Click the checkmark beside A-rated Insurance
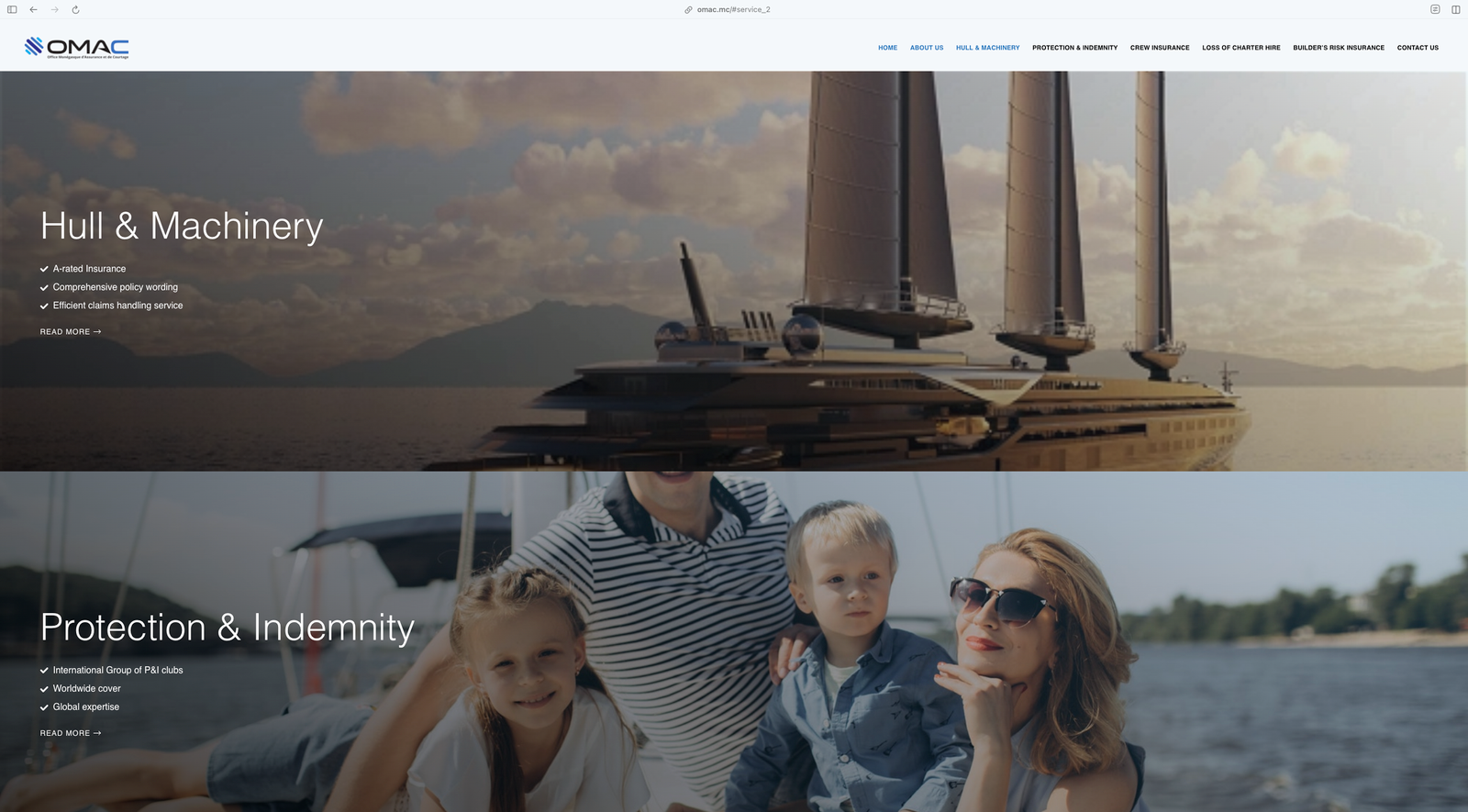Image resolution: width=1468 pixels, height=812 pixels. point(44,269)
